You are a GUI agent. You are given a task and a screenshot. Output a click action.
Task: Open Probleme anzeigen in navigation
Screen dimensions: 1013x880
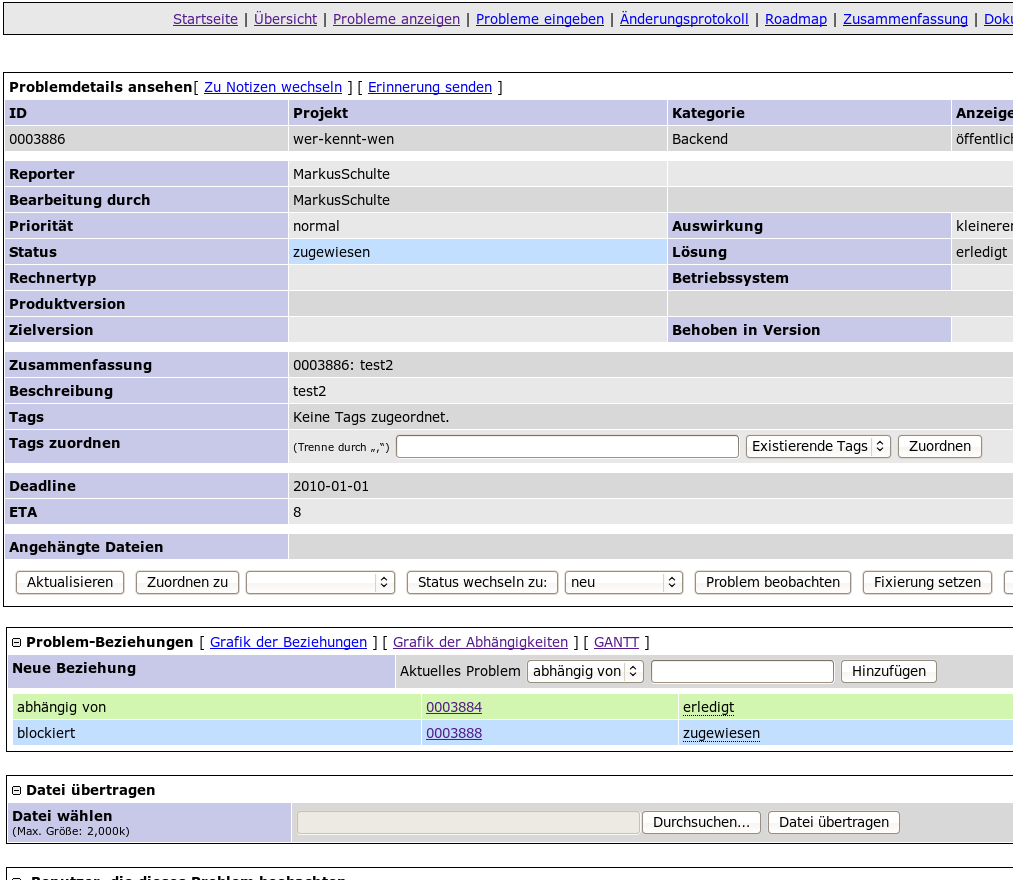pyautogui.click(x=396, y=19)
